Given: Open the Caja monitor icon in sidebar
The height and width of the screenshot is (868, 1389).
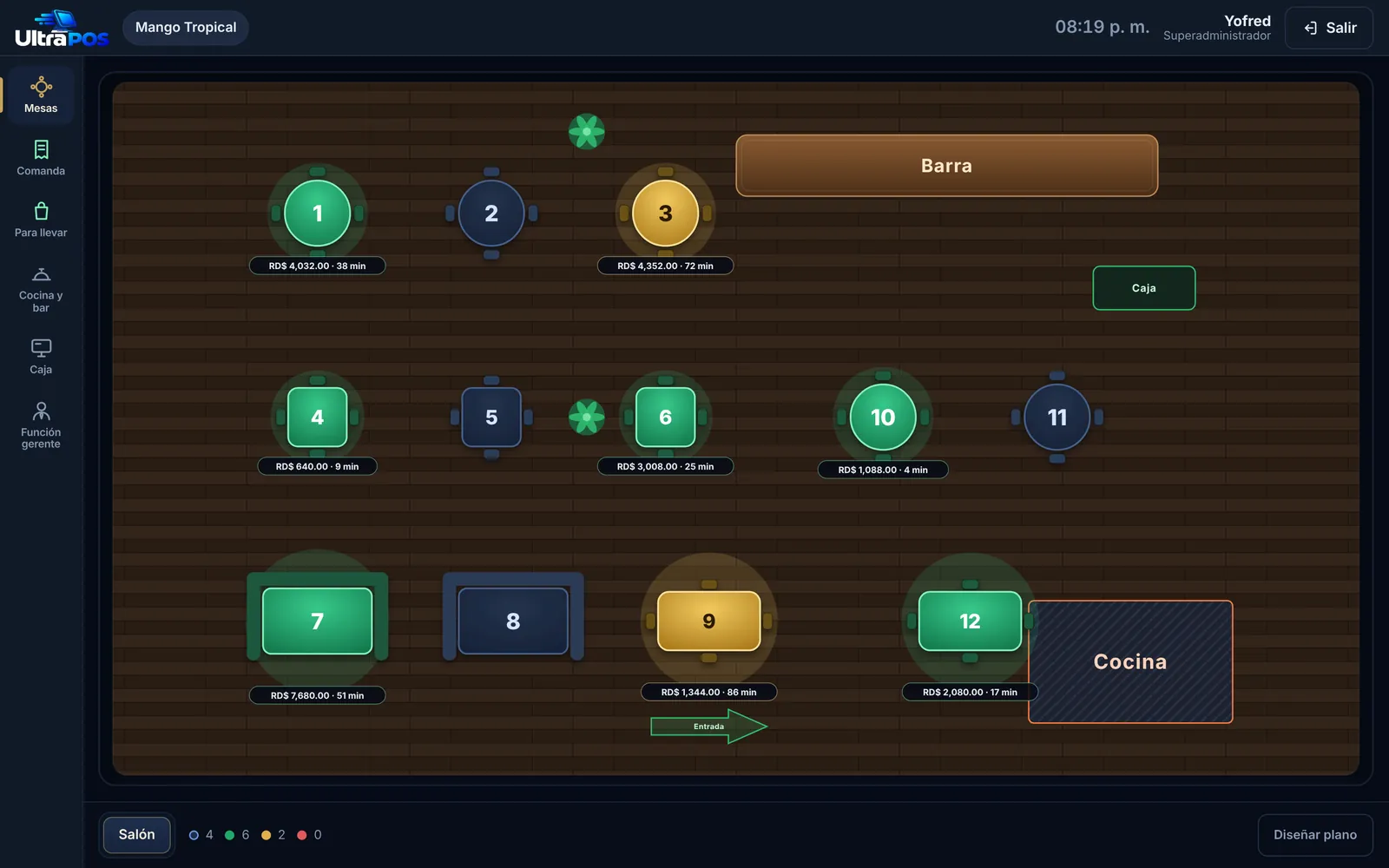Looking at the screenshot, I should point(41,348).
